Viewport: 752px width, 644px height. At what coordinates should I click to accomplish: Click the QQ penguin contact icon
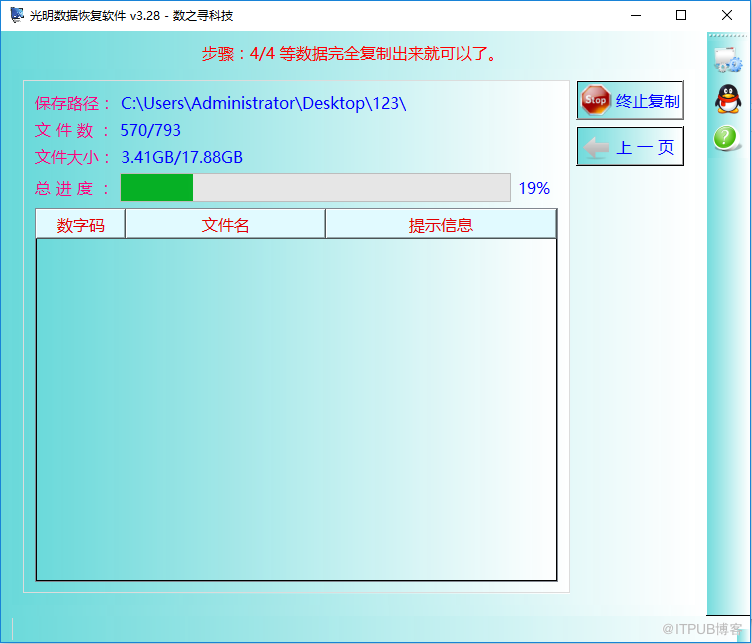point(728,99)
